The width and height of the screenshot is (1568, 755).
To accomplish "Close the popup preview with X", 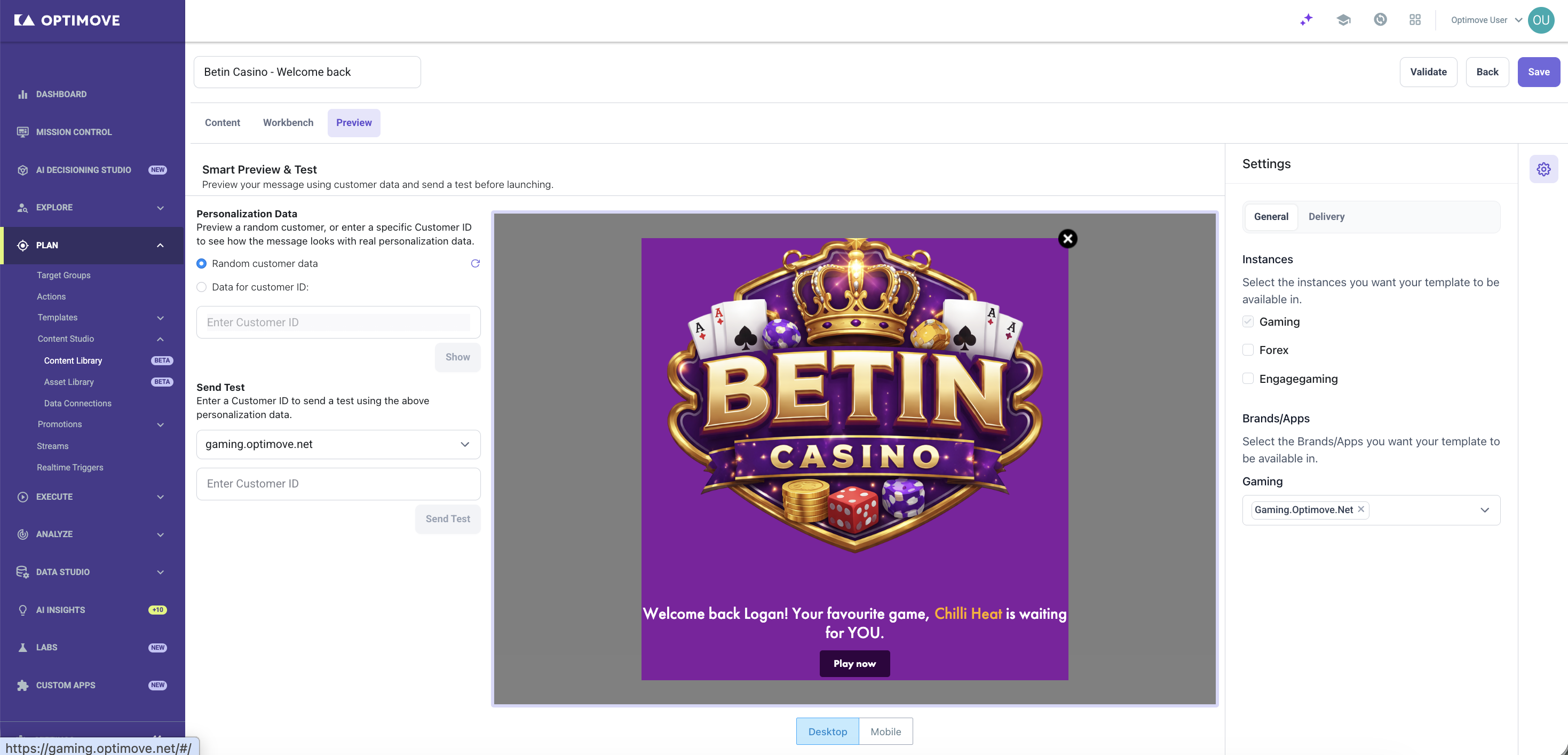I will (x=1067, y=239).
